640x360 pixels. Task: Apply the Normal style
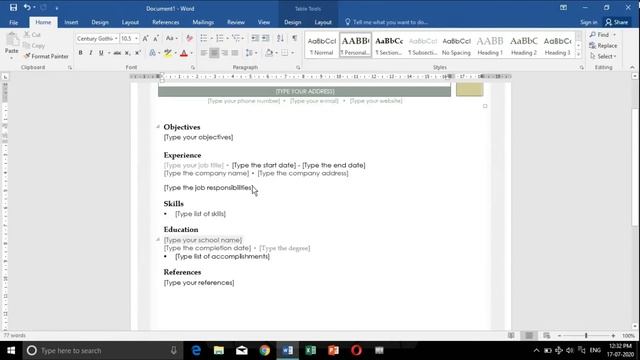[x=322, y=45]
